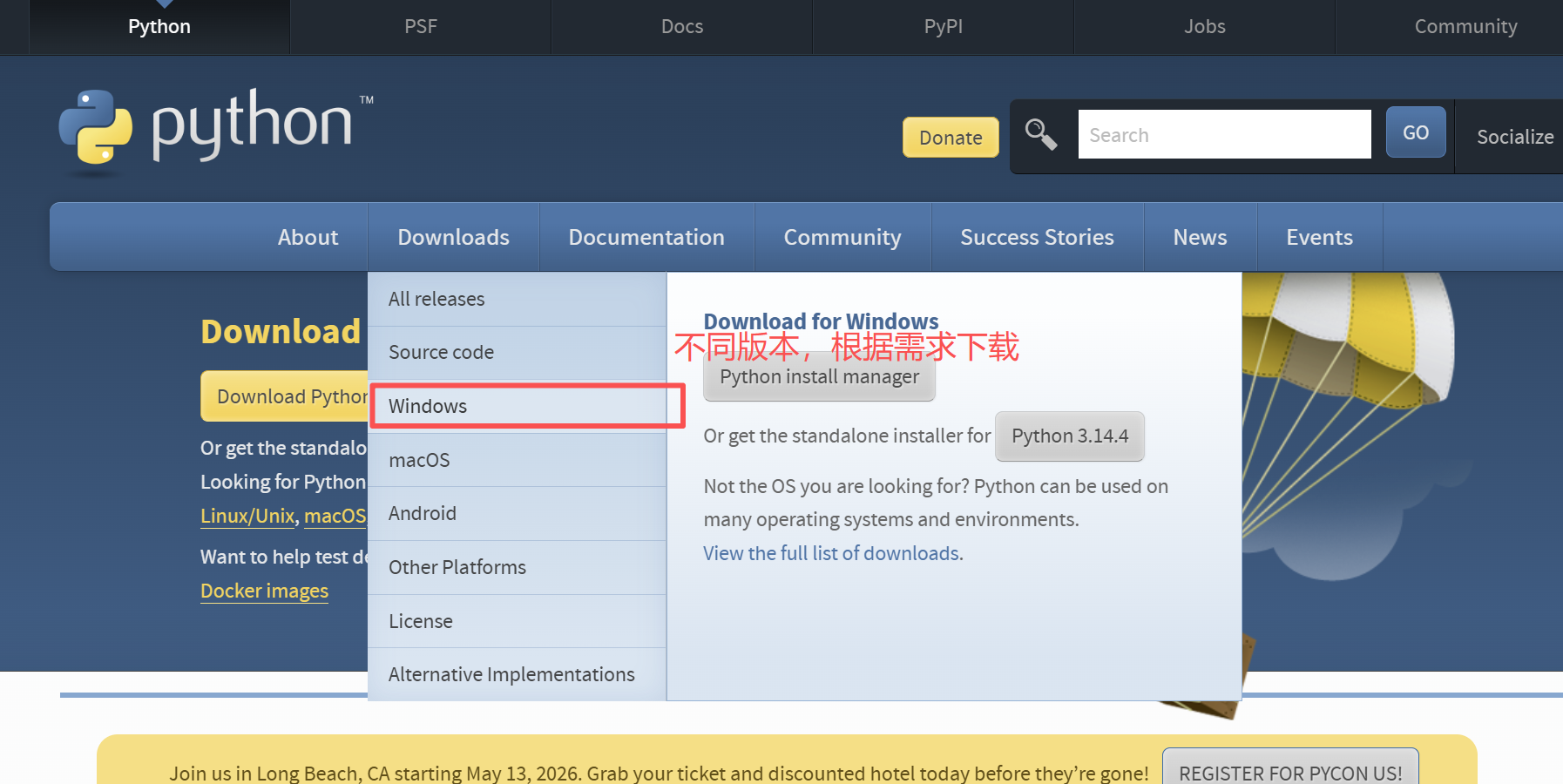Choose Android in the Downloads submenu

[518, 514]
